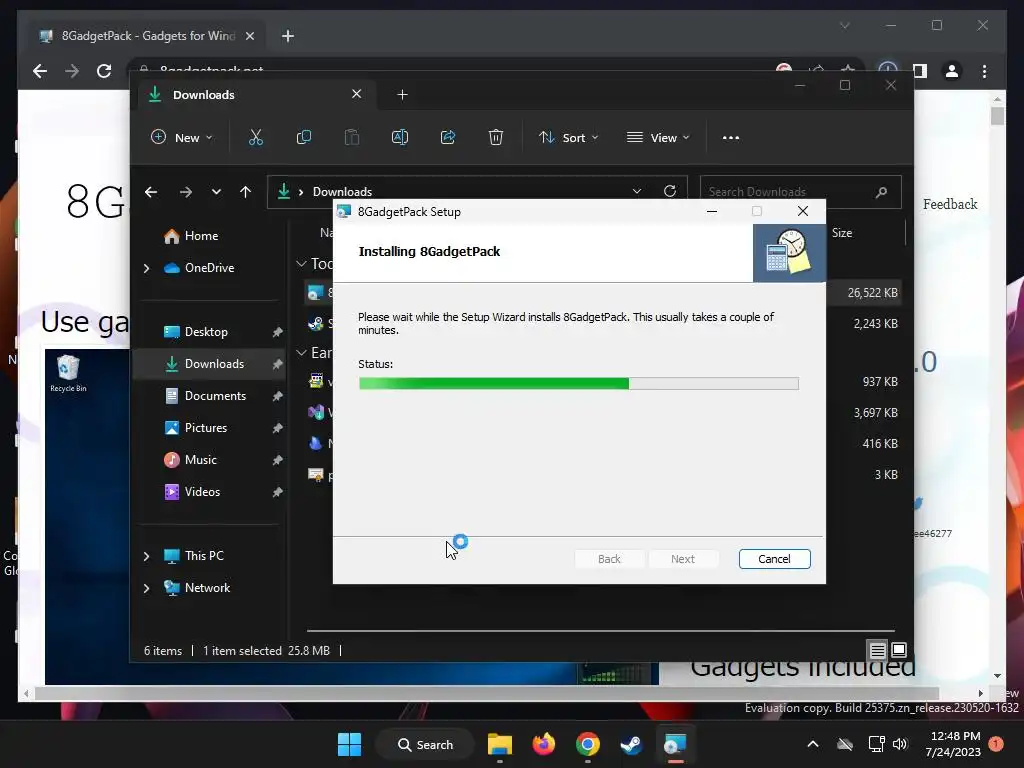The image size is (1024, 768).
Task: Toggle Chrome side panel icon
Action: tap(920, 71)
